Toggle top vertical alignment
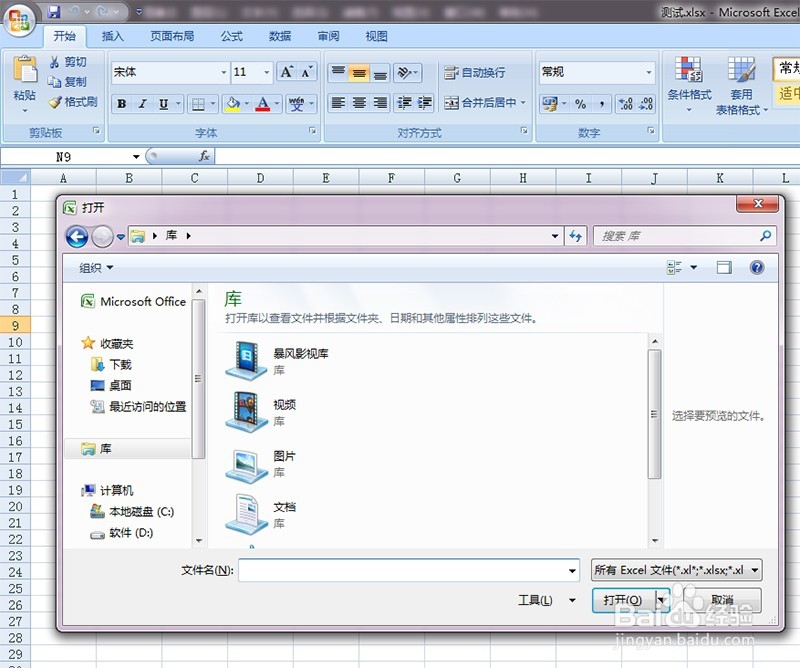 pyautogui.click(x=338, y=72)
